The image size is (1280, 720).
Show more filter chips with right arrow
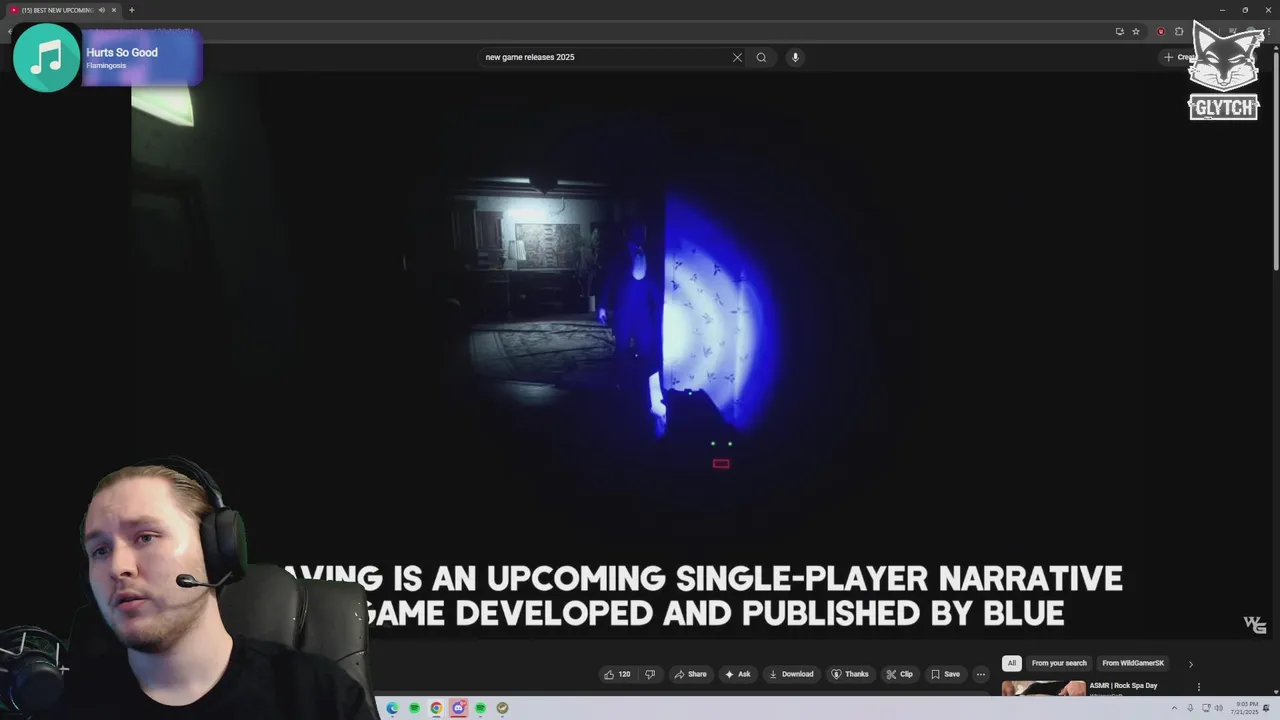1190,664
